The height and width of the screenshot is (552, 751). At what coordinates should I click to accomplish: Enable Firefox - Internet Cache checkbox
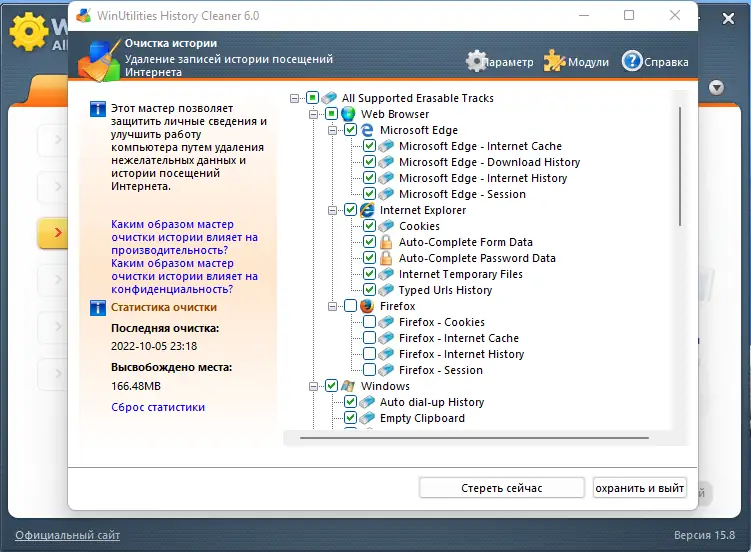[369, 338]
